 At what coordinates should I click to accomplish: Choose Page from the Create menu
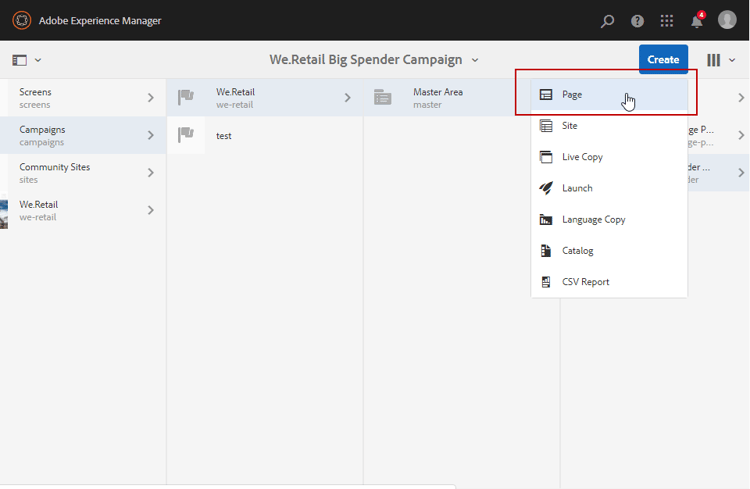point(572,95)
